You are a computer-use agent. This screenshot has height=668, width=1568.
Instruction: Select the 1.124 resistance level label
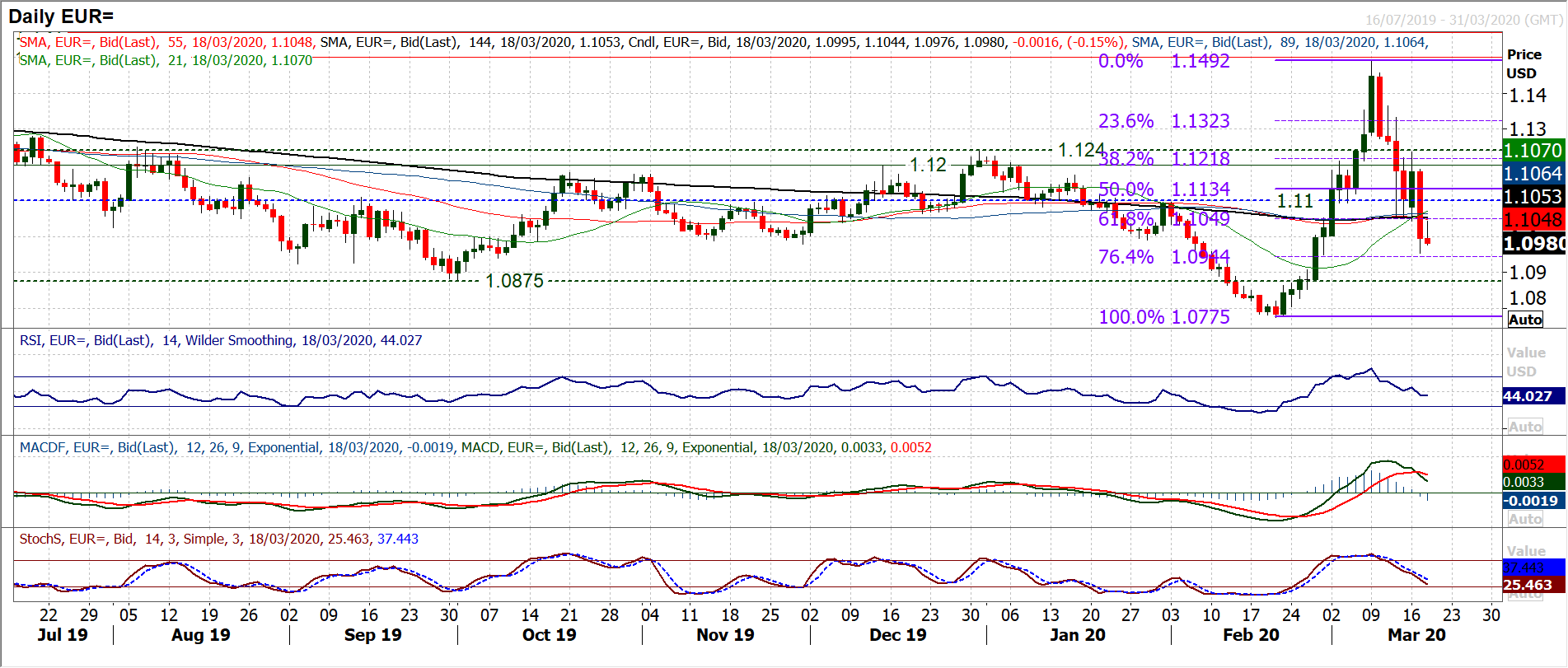[1080, 150]
